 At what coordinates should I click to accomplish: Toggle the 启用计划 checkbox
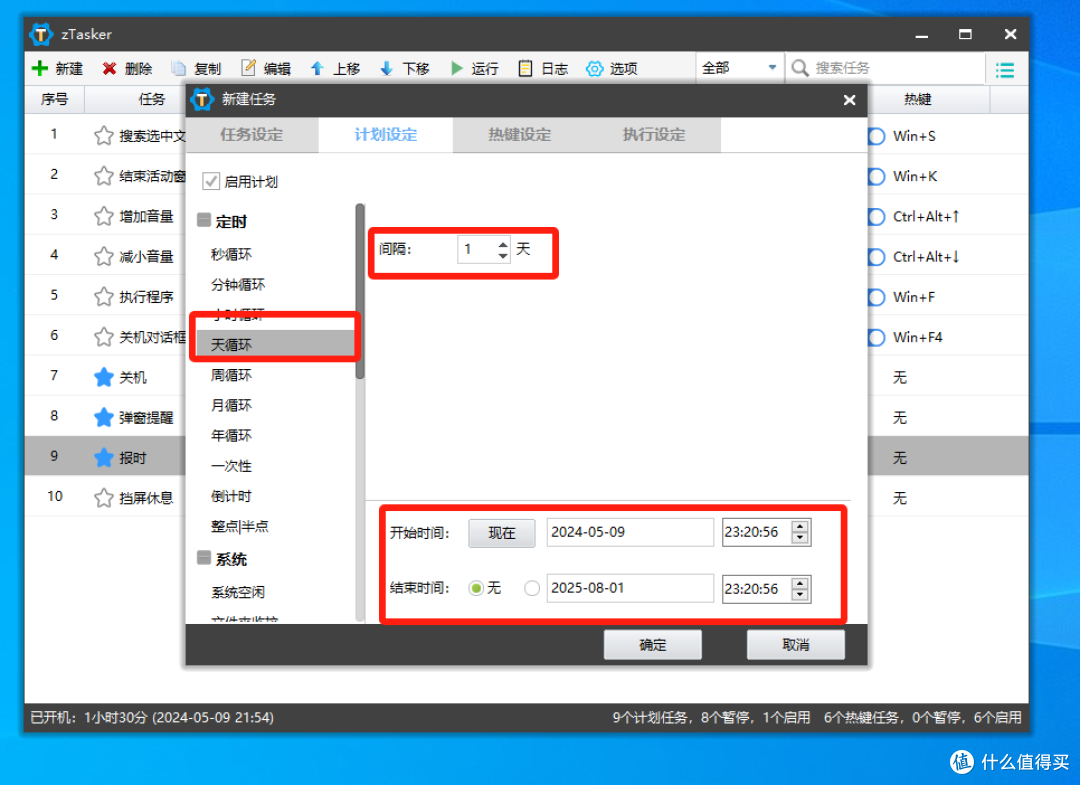pos(211,181)
